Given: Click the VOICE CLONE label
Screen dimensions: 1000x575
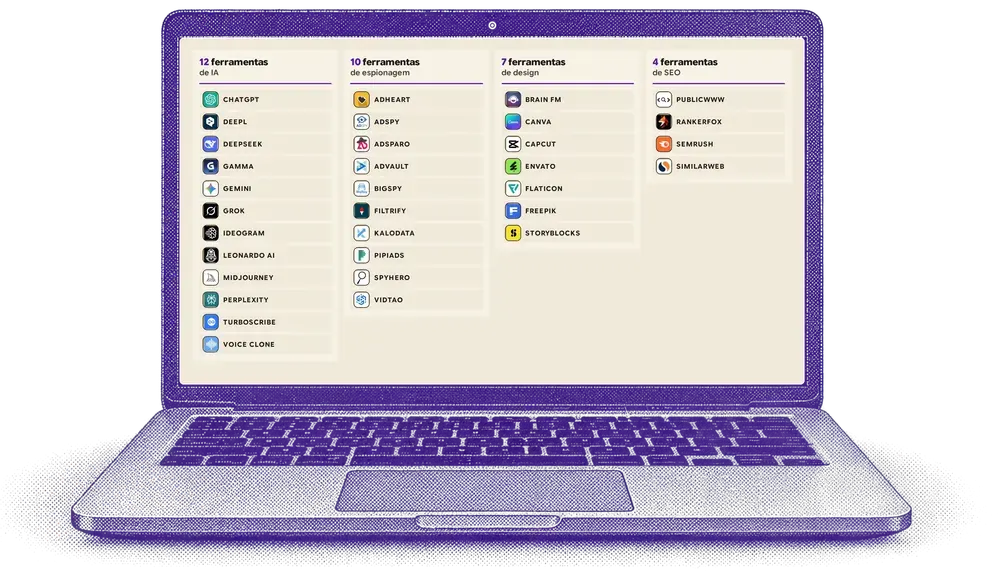Looking at the screenshot, I should point(249,345).
